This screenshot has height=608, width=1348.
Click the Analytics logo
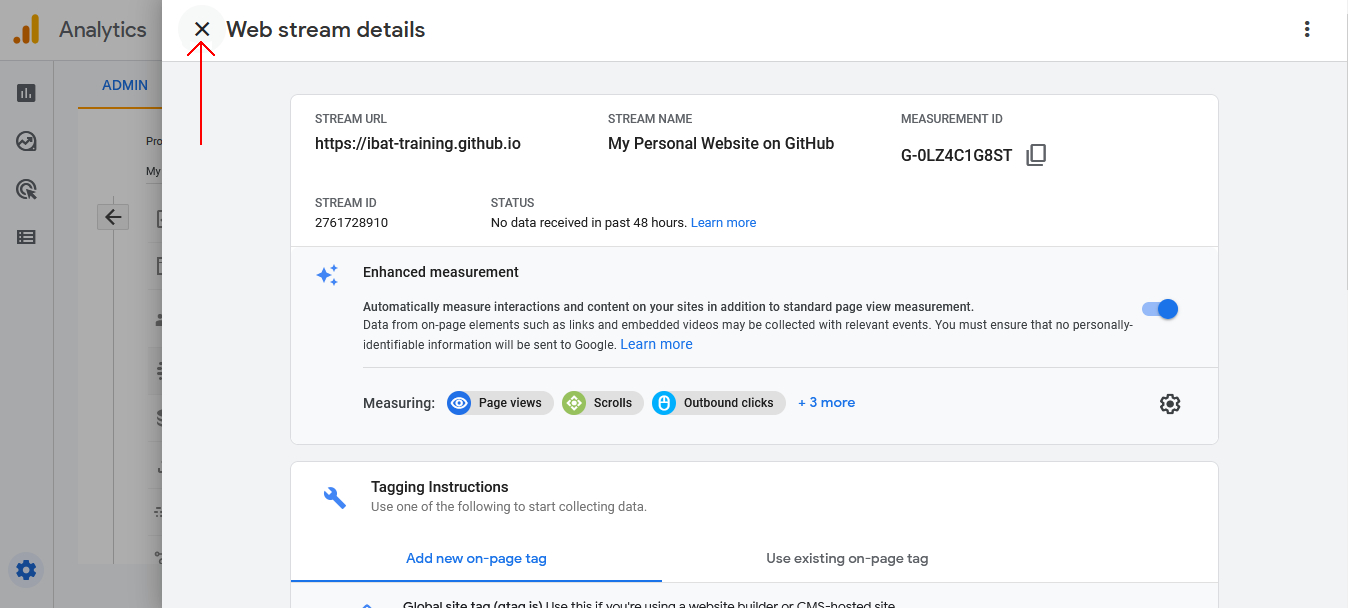point(26,29)
